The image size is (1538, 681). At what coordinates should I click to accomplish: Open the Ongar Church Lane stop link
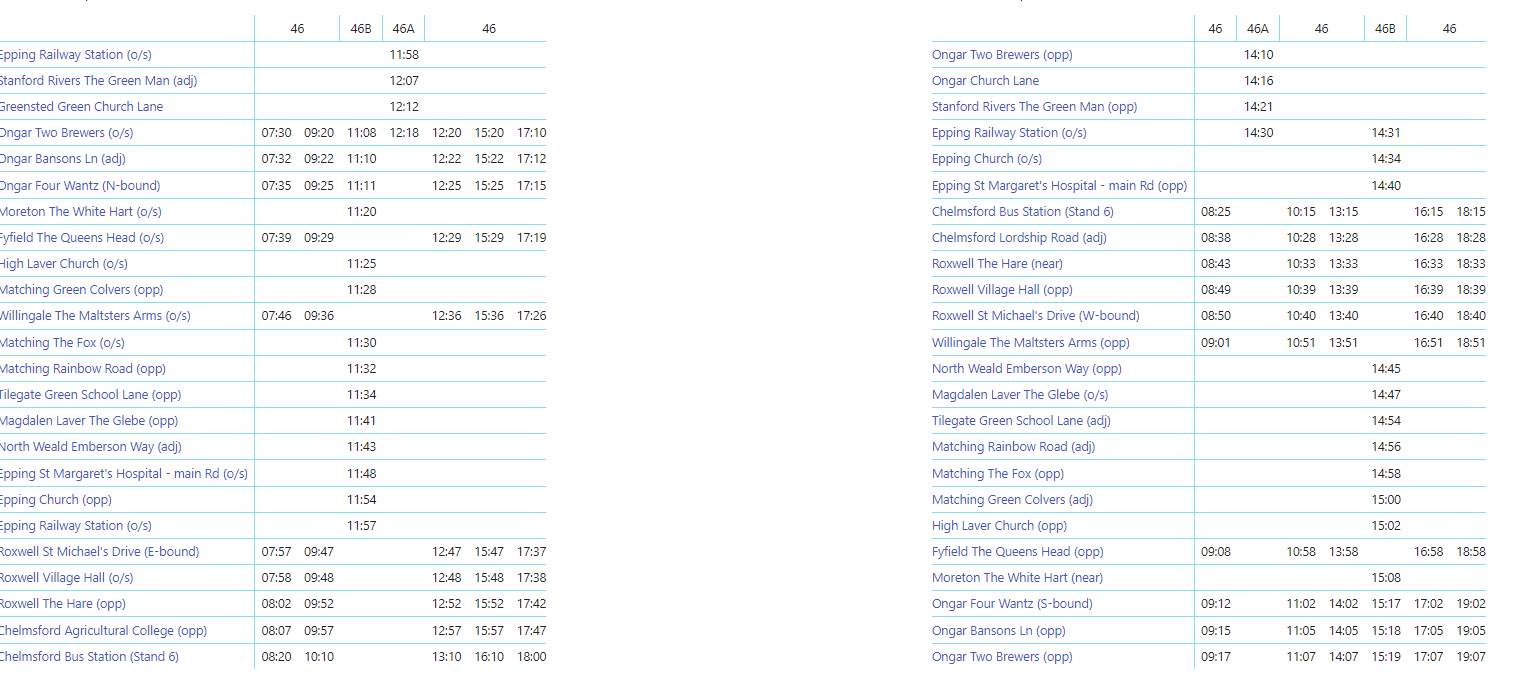(985, 81)
